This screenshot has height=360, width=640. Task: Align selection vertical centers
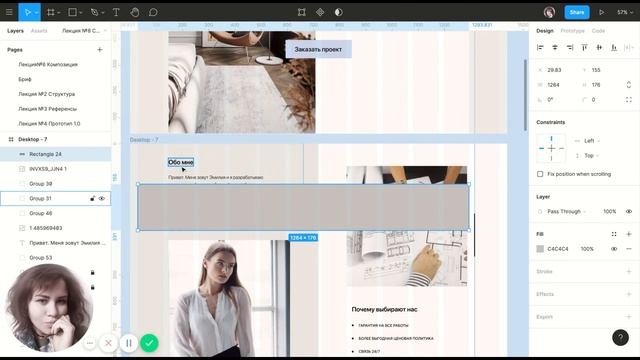pyautogui.click(x=599, y=48)
